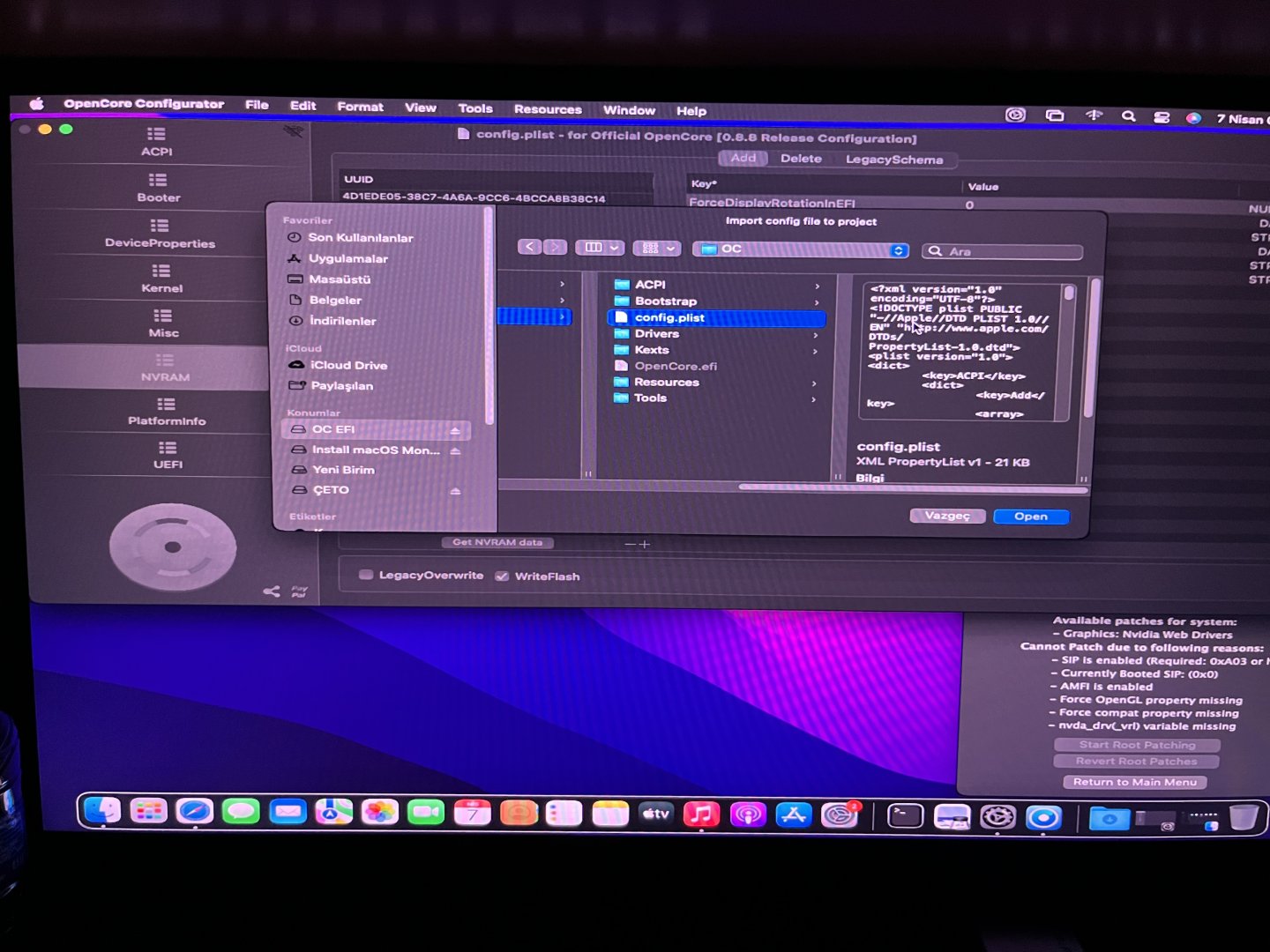The height and width of the screenshot is (952, 1270).
Task: Open Launchpad from the Dock
Action: [x=149, y=810]
